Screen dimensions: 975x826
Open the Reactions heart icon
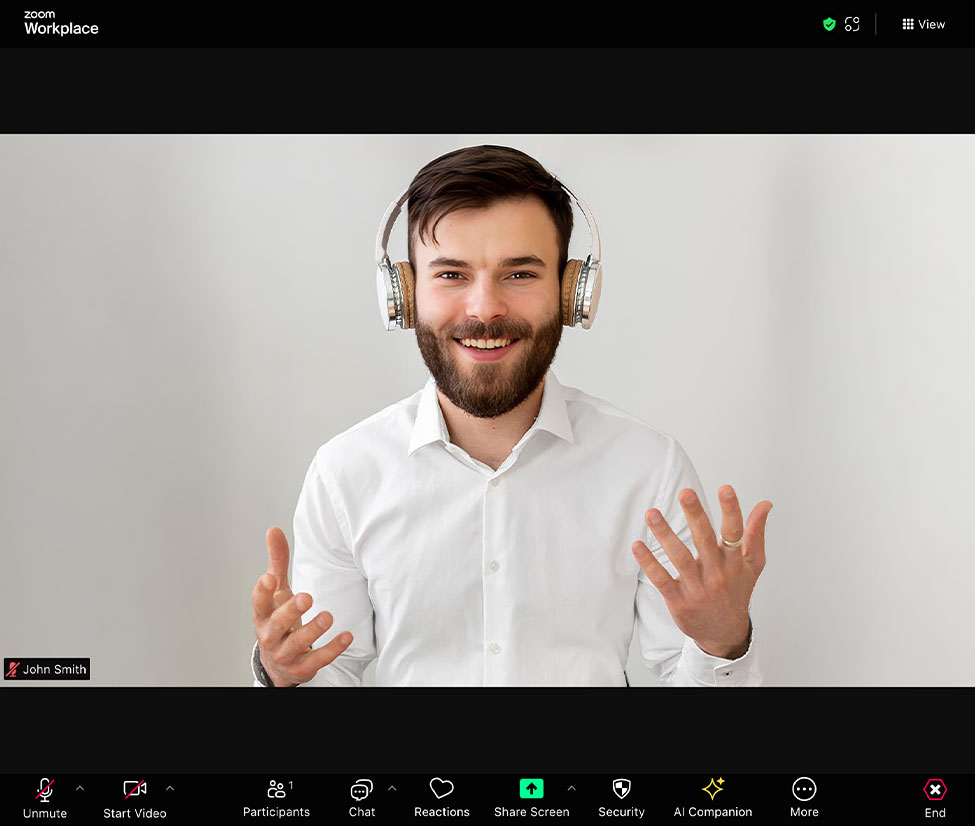point(441,789)
